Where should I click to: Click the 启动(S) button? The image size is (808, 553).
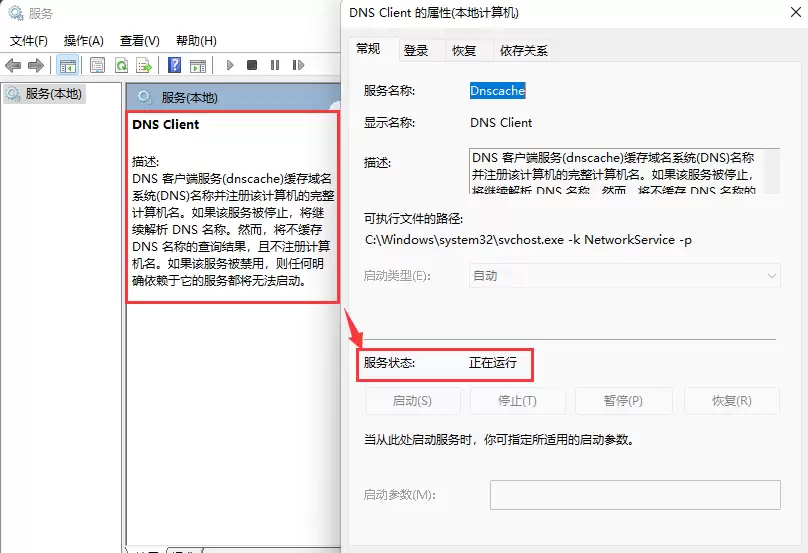(x=412, y=400)
